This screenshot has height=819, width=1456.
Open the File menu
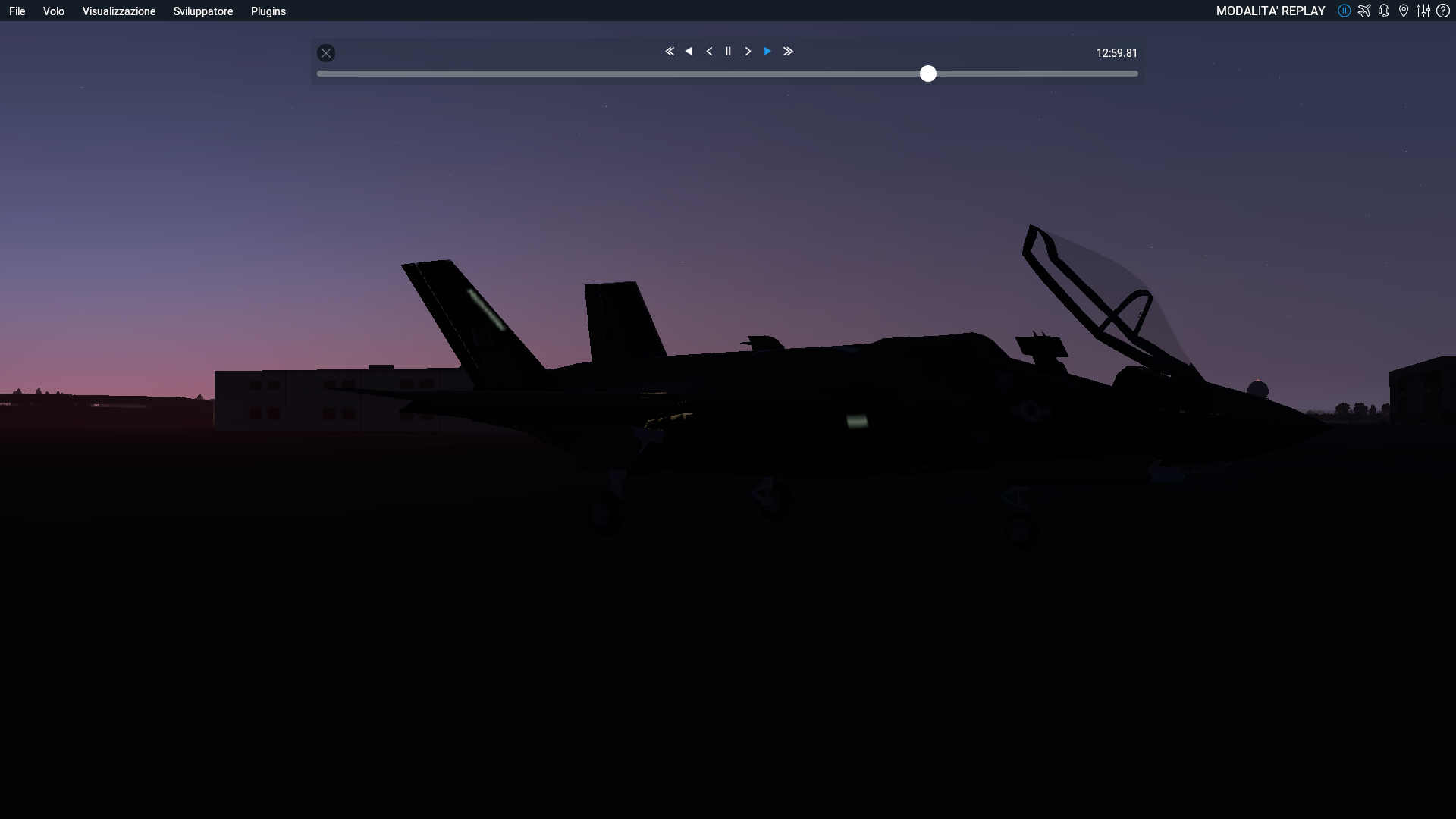point(17,11)
